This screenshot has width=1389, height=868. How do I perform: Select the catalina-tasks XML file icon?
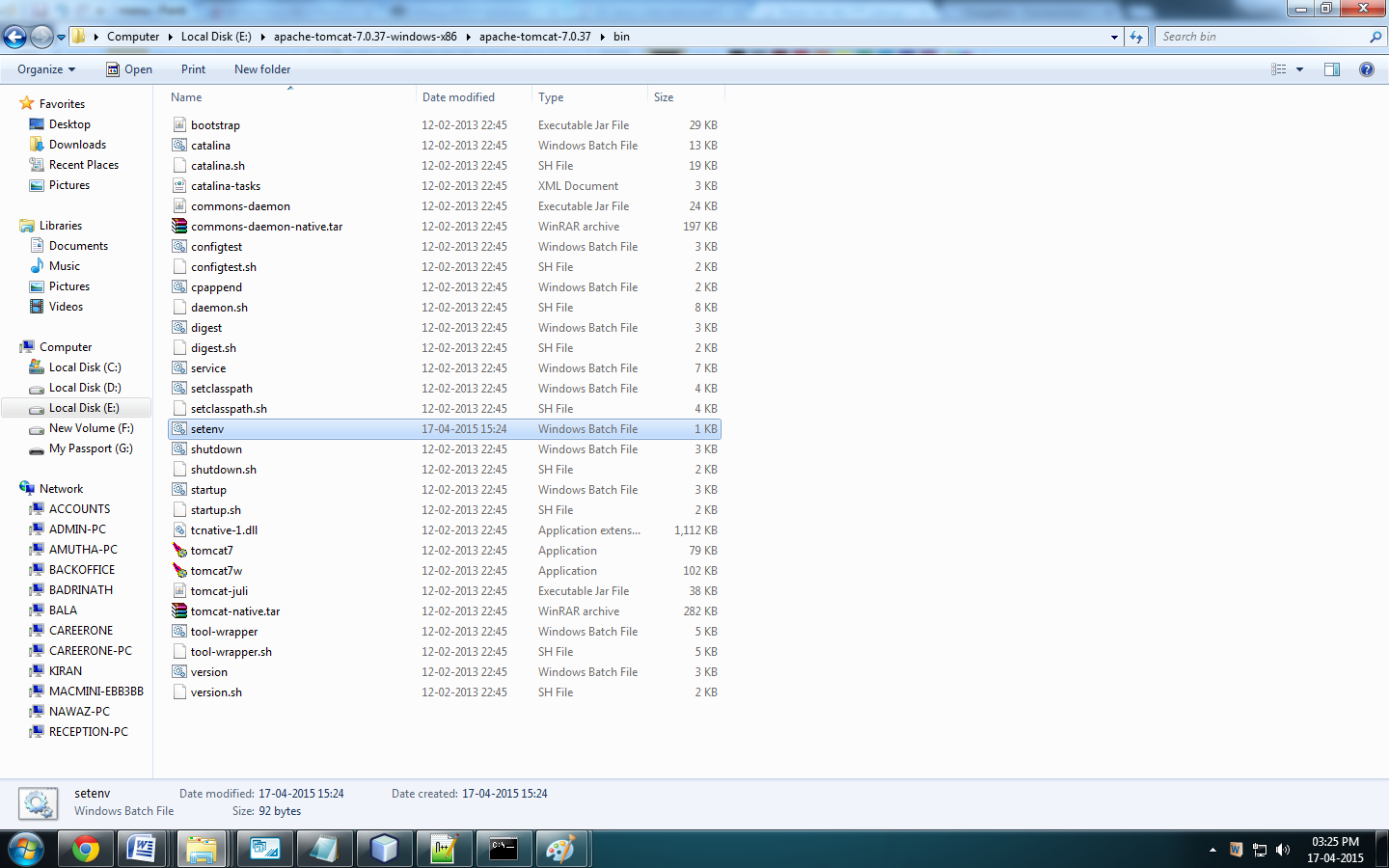click(x=179, y=185)
